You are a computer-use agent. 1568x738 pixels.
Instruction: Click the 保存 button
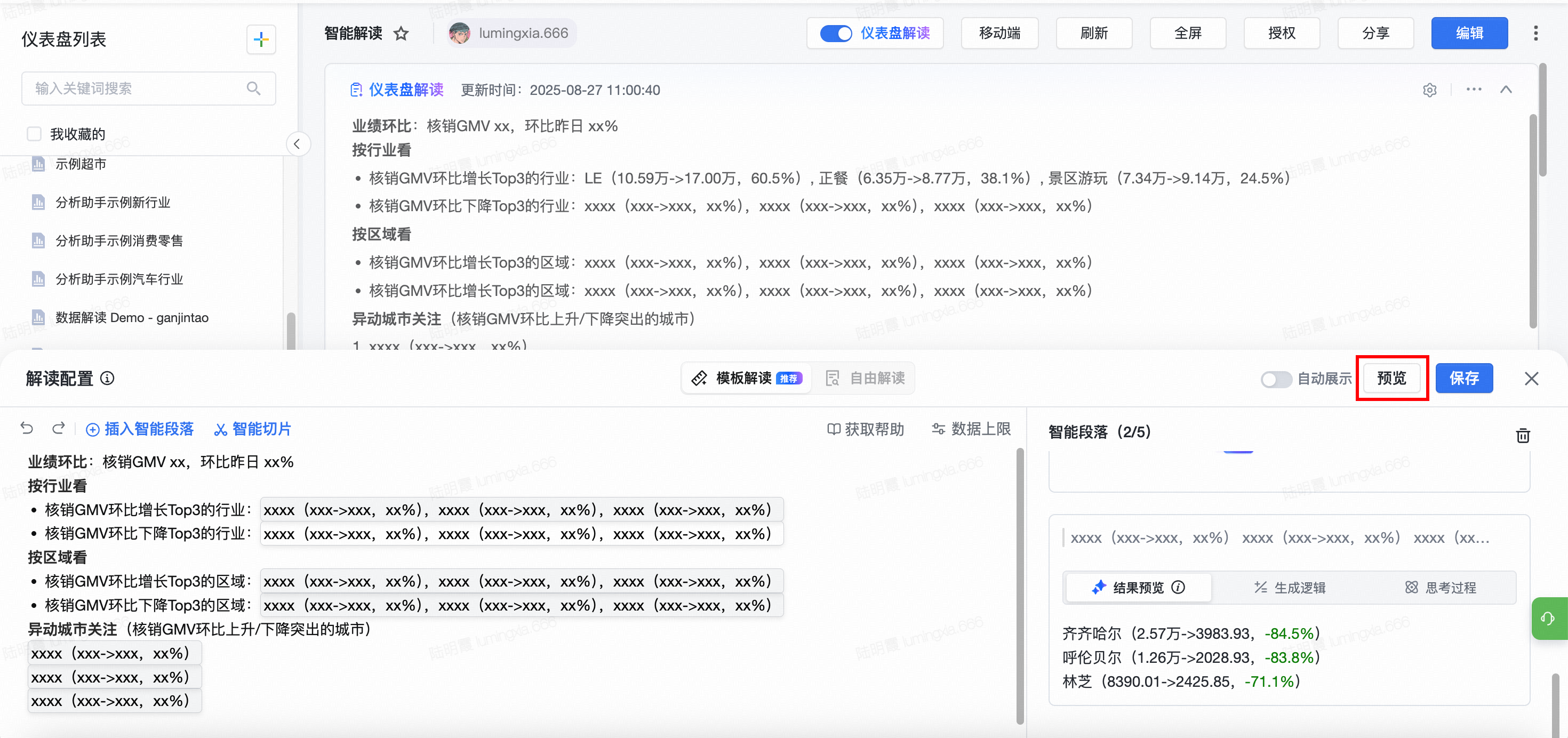(x=1463, y=379)
